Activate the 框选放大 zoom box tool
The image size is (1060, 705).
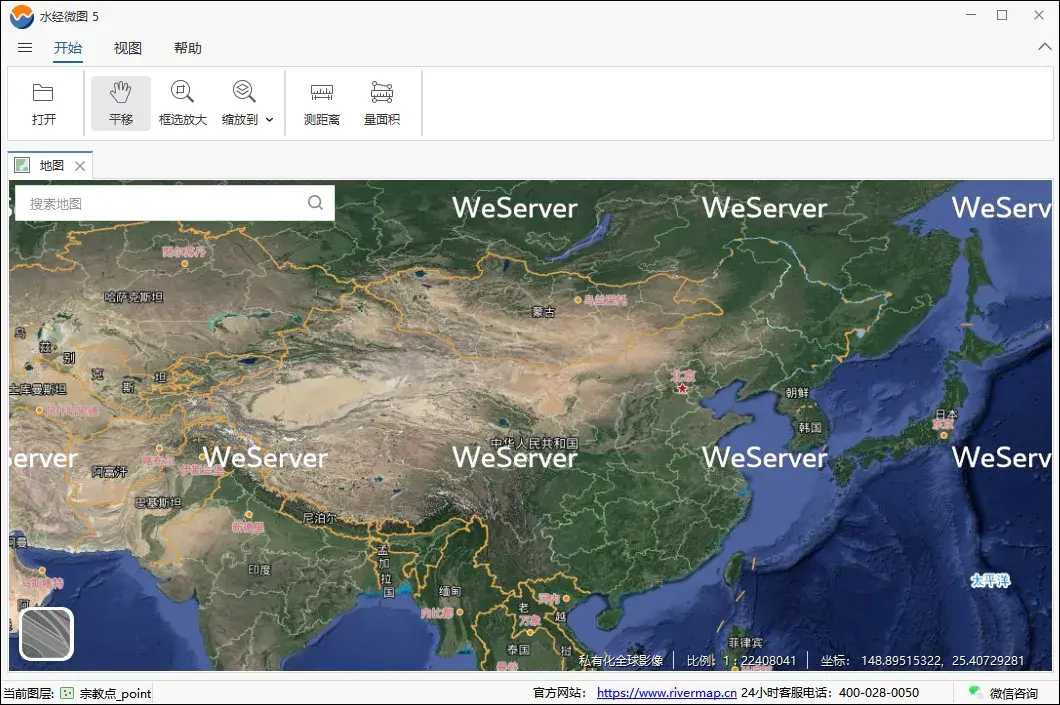click(183, 103)
